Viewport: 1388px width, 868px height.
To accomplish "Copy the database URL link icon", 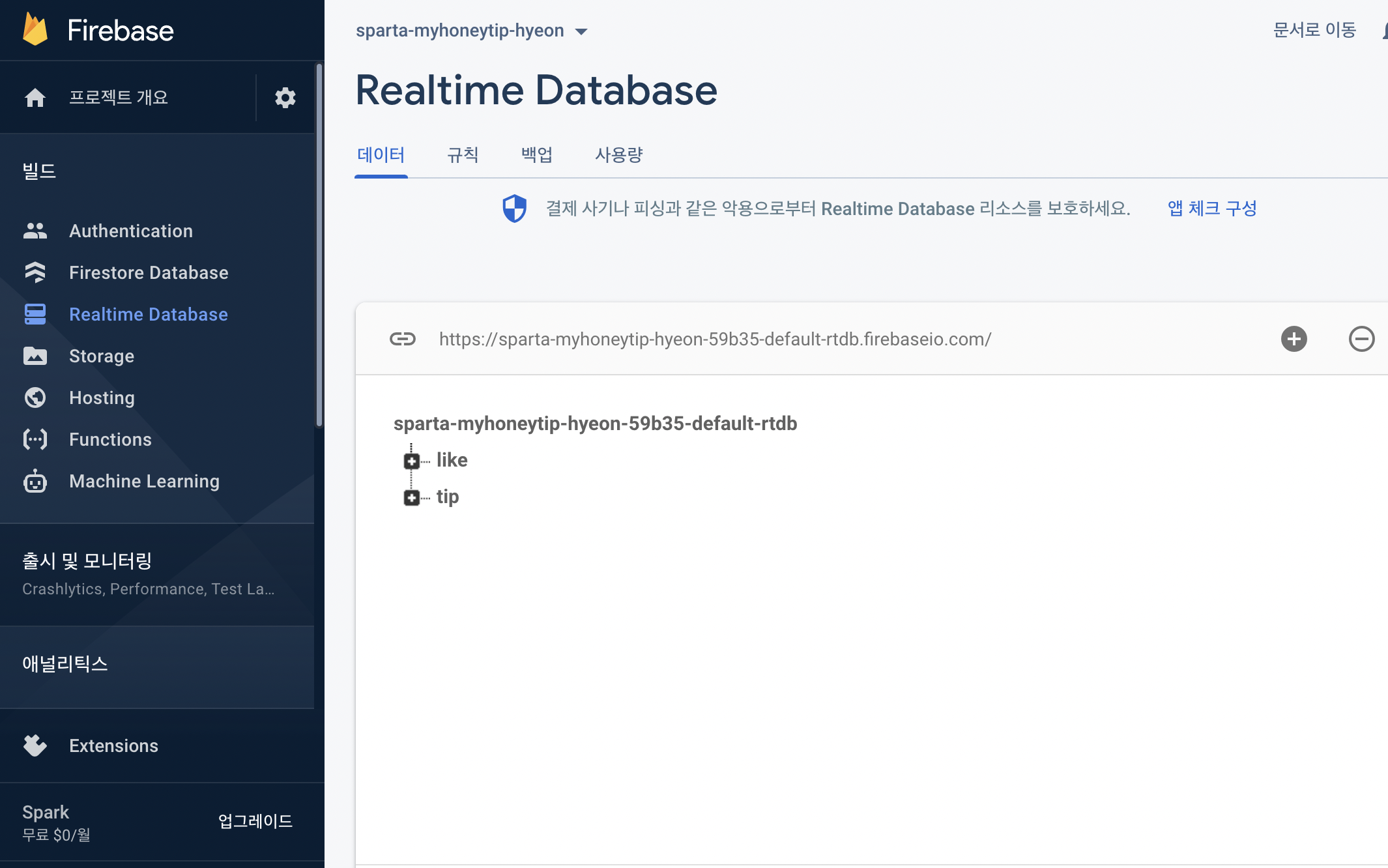I will (403, 339).
